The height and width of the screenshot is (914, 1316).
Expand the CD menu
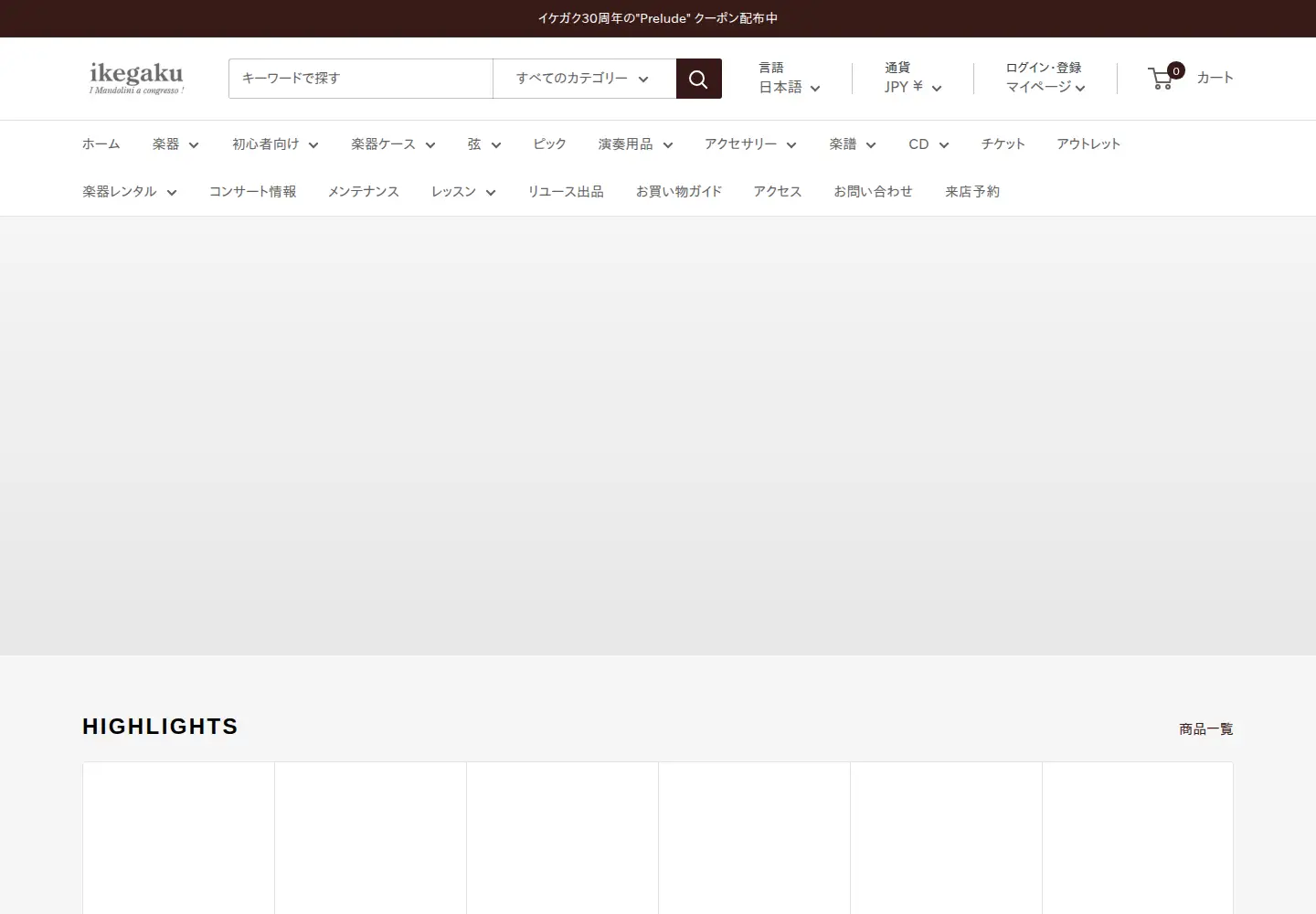click(929, 144)
